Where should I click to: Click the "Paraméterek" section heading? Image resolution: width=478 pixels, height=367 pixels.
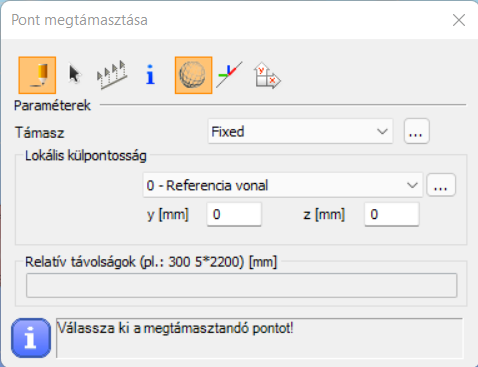[x=52, y=106]
